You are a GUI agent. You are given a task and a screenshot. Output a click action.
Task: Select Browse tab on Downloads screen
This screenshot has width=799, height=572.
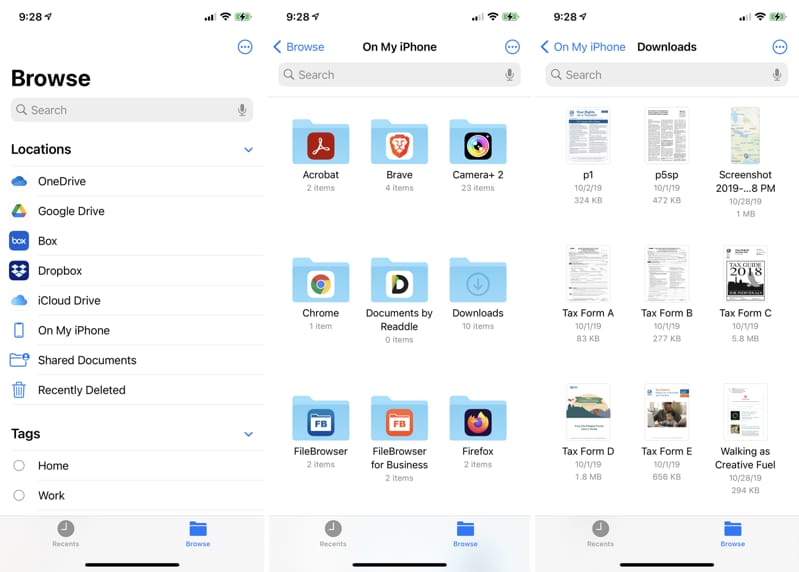(x=732, y=533)
